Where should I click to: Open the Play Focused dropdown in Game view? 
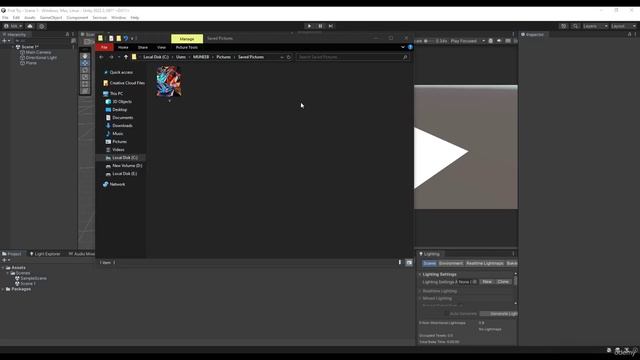click(468, 41)
